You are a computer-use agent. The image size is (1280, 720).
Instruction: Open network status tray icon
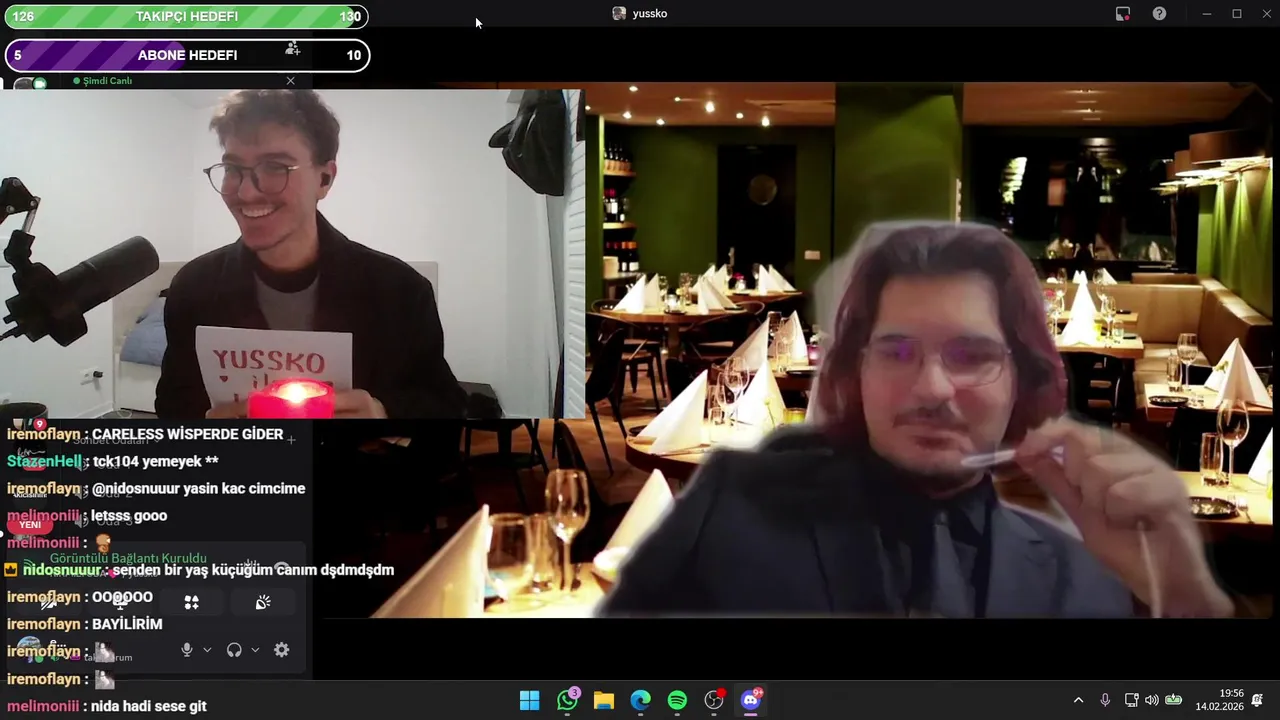[x=1131, y=700]
